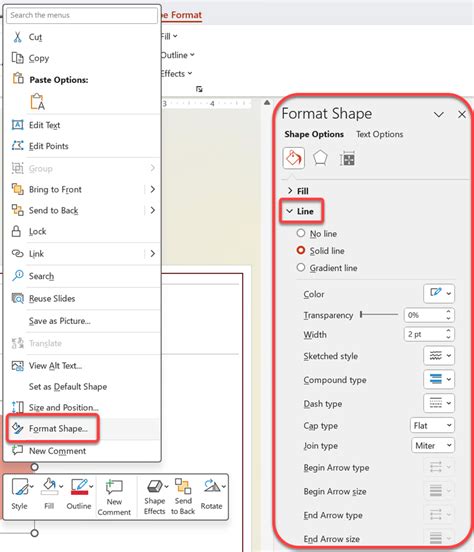
Task: Click Style dropdown arrow in mini toolbar
Action: pyautogui.click(x=32, y=486)
